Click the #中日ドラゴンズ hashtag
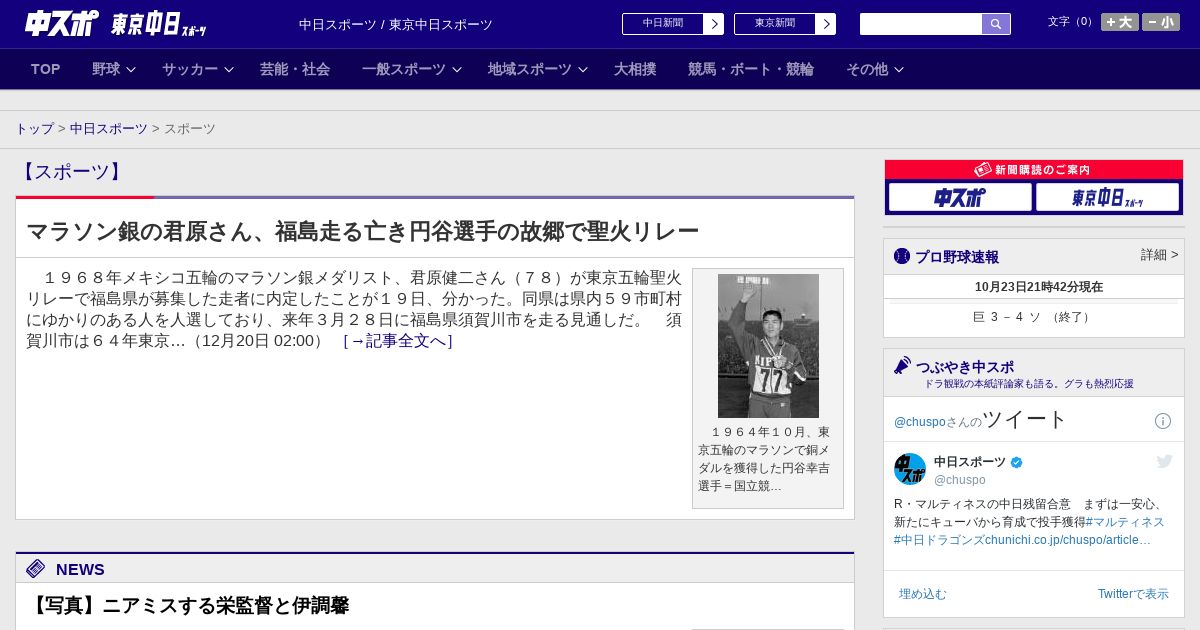This screenshot has height=630, width=1200. (x=939, y=540)
